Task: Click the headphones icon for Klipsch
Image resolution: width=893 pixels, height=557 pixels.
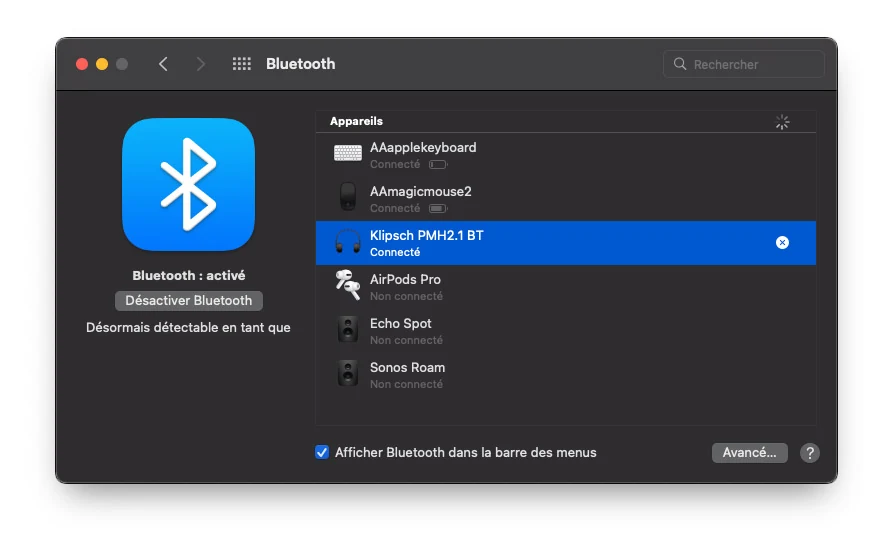Action: point(347,241)
